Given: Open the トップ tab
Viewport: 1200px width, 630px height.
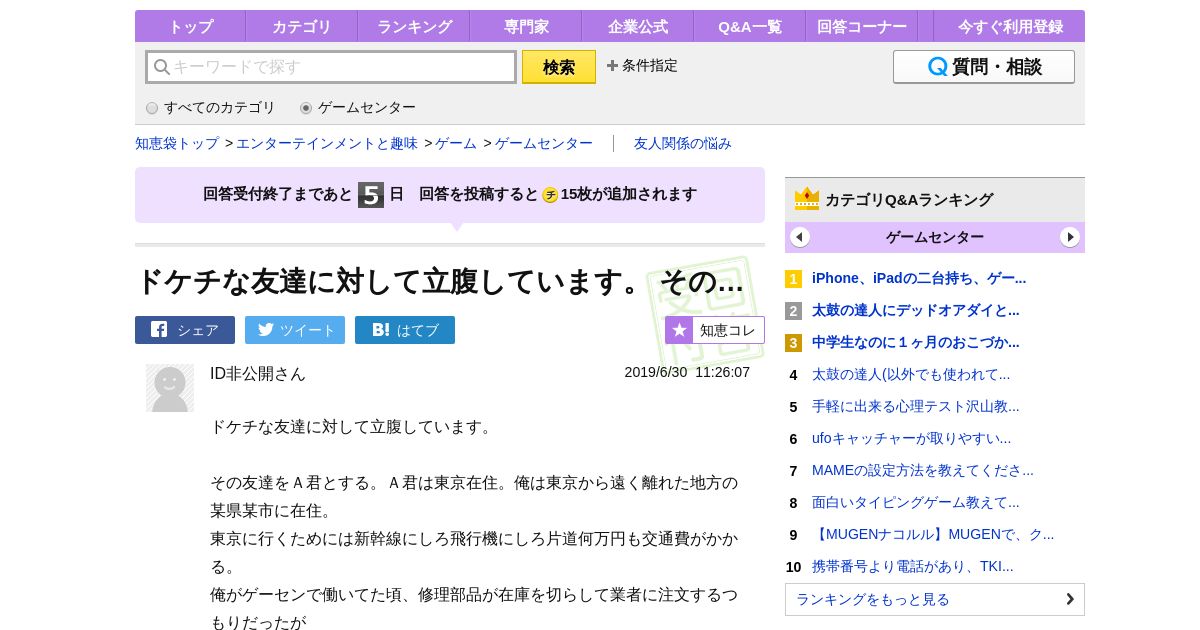Looking at the screenshot, I should pyautogui.click(x=190, y=26).
